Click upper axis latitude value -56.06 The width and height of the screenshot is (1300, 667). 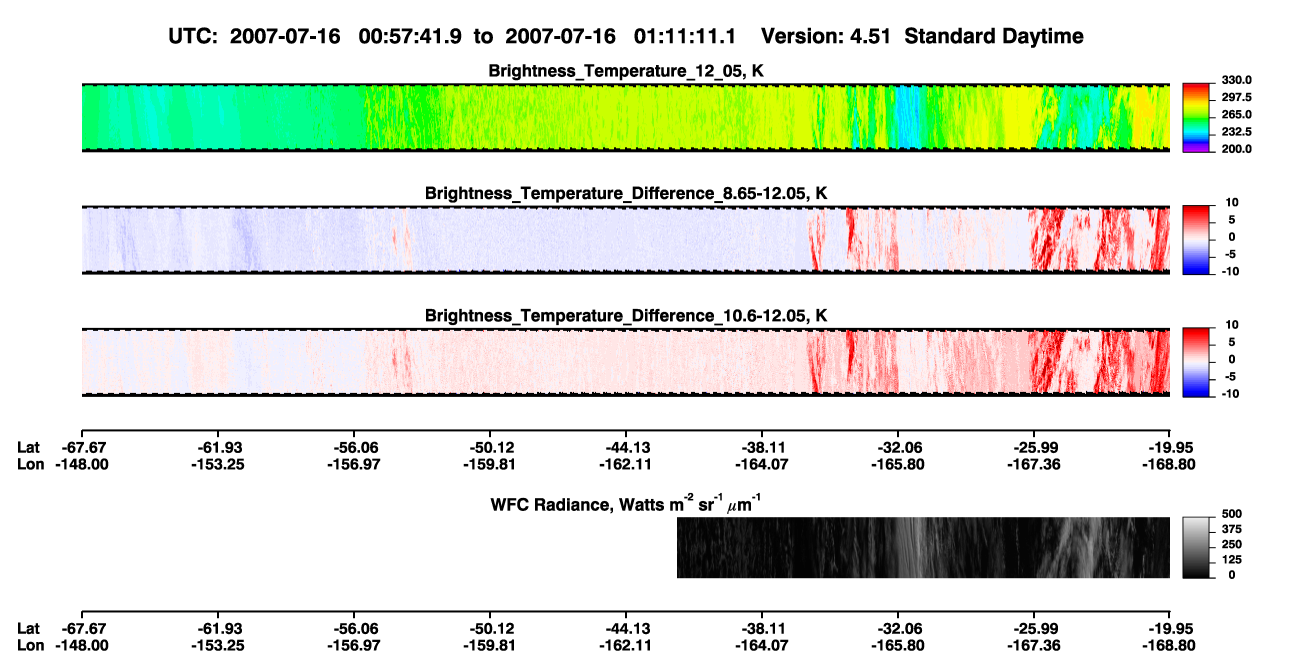click(353, 448)
